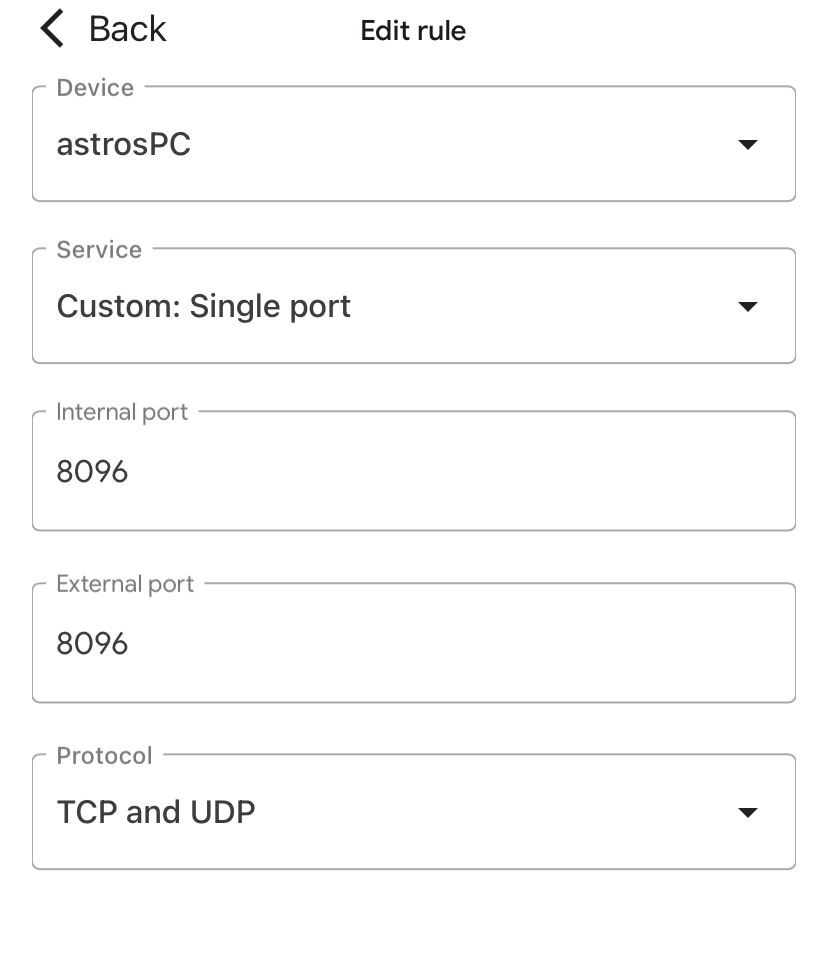Click the Protocol field label

(x=104, y=756)
